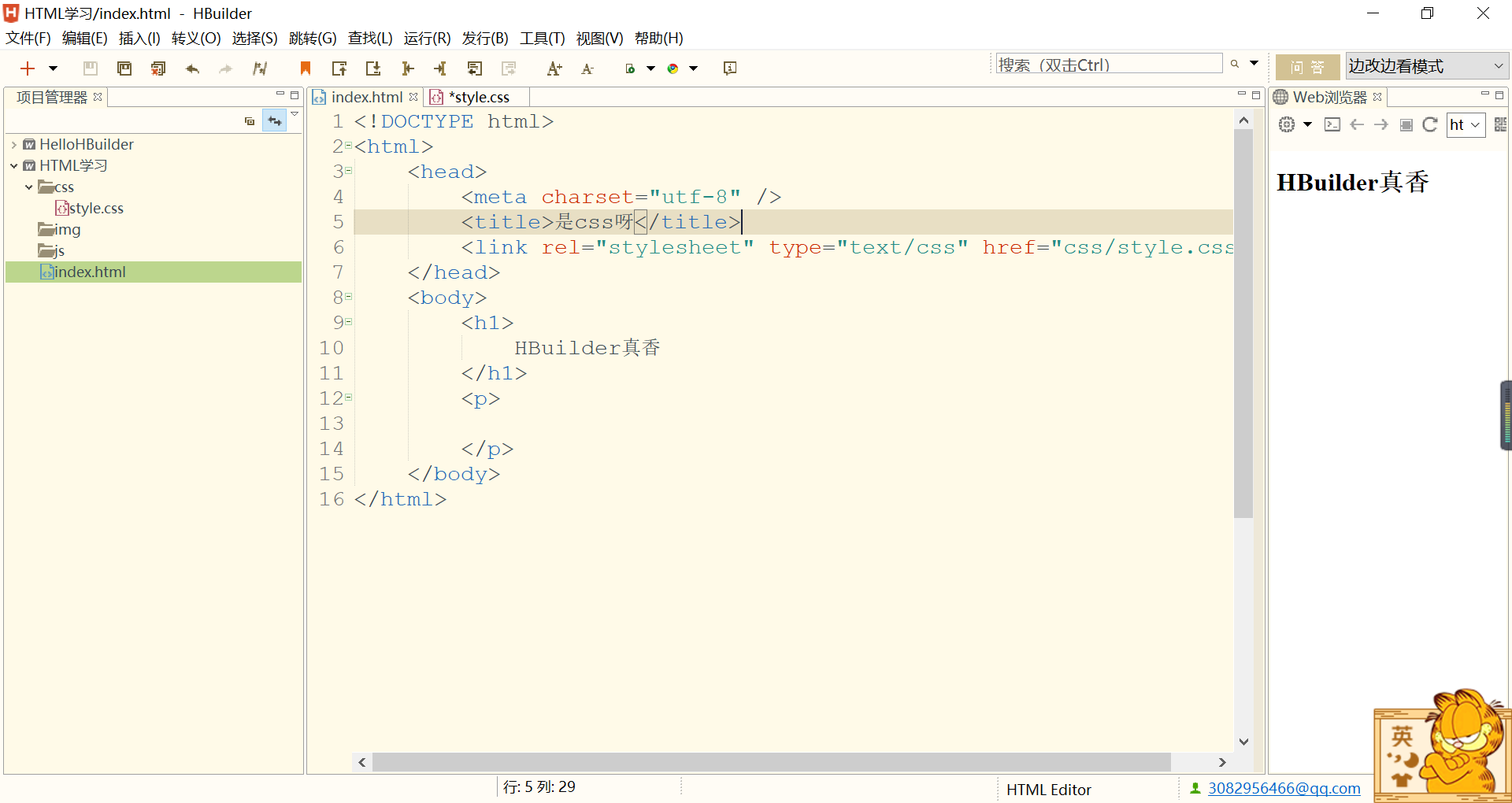Collapse the css folder node
The height and width of the screenshot is (803, 1512).
coord(29,187)
